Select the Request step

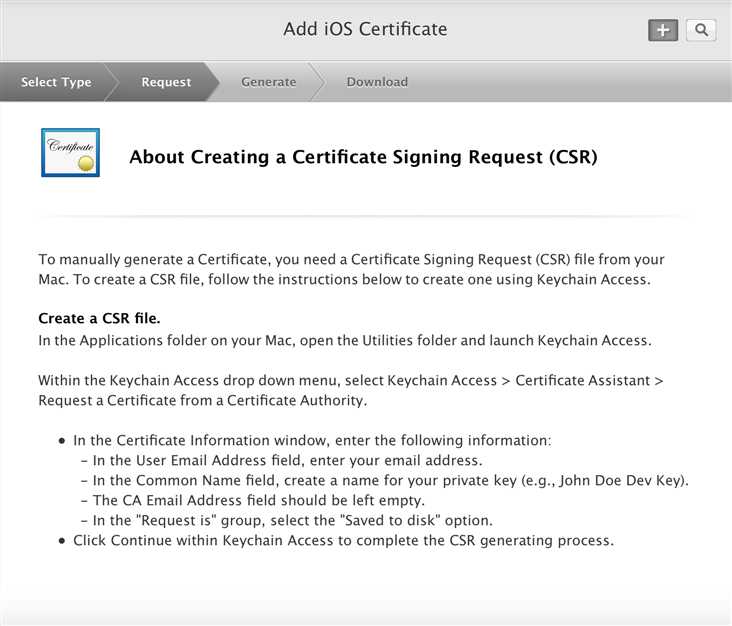click(166, 82)
